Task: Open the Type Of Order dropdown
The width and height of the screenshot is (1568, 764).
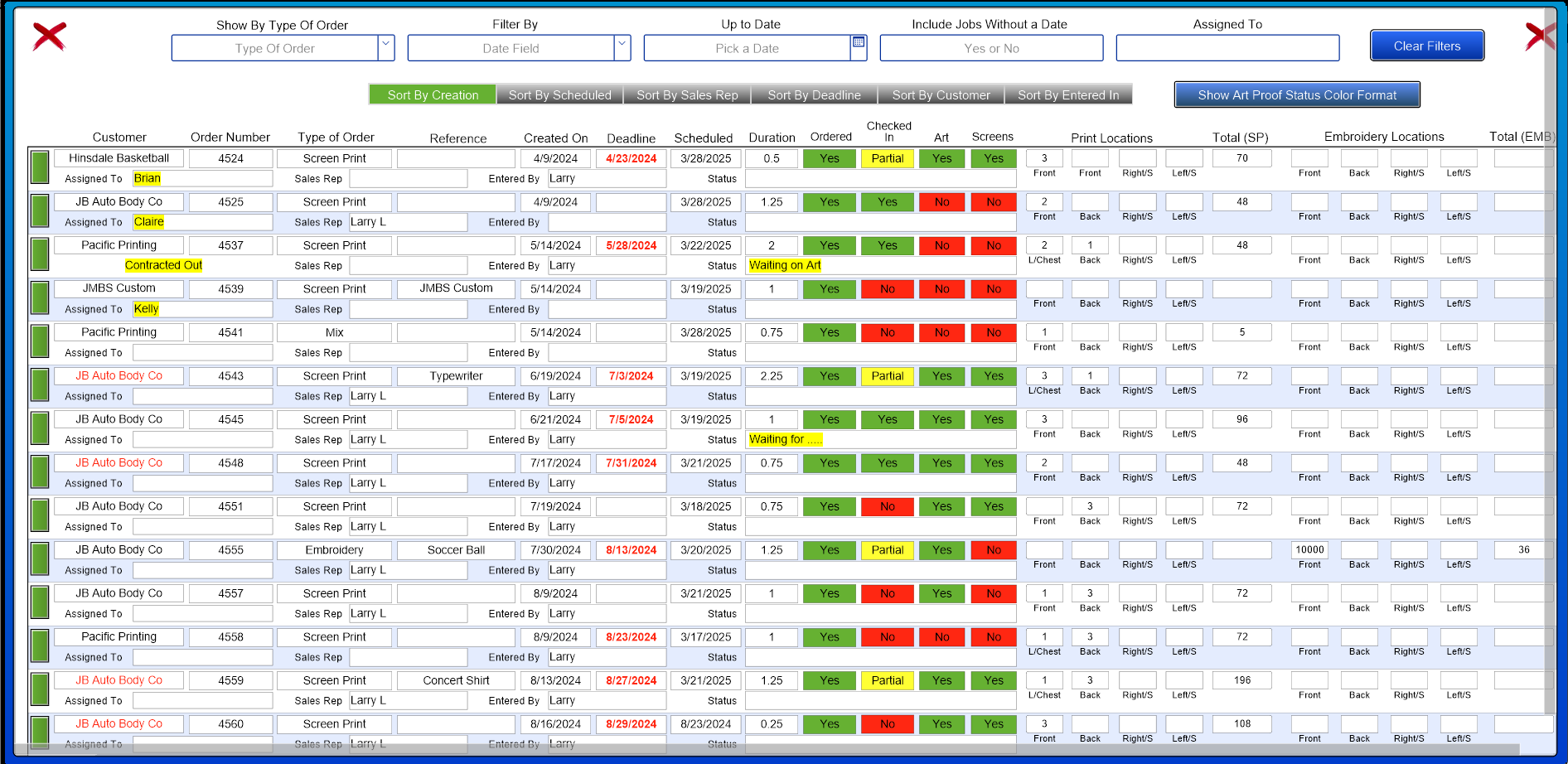Action: tap(385, 47)
